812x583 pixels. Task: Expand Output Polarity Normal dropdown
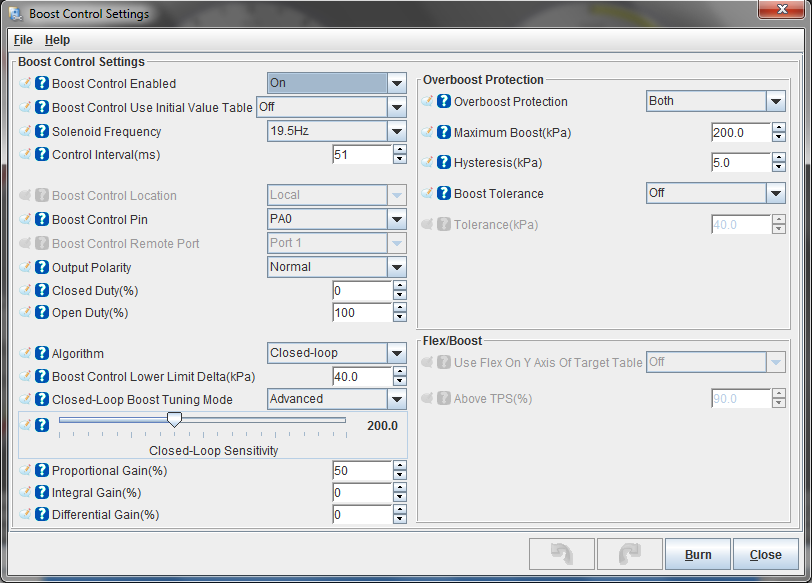(397, 267)
